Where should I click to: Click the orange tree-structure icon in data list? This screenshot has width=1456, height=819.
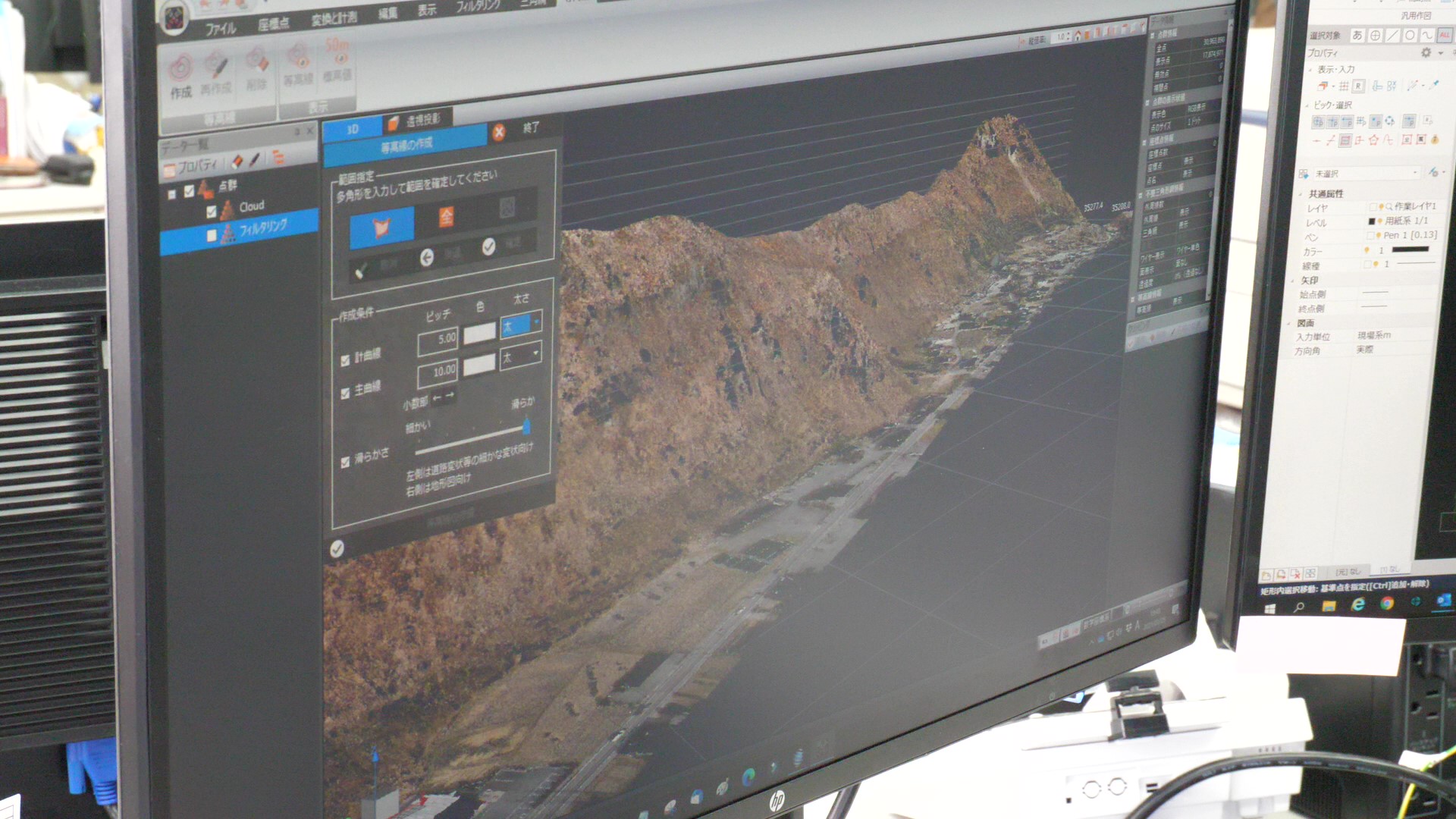[x=278, y=157]
